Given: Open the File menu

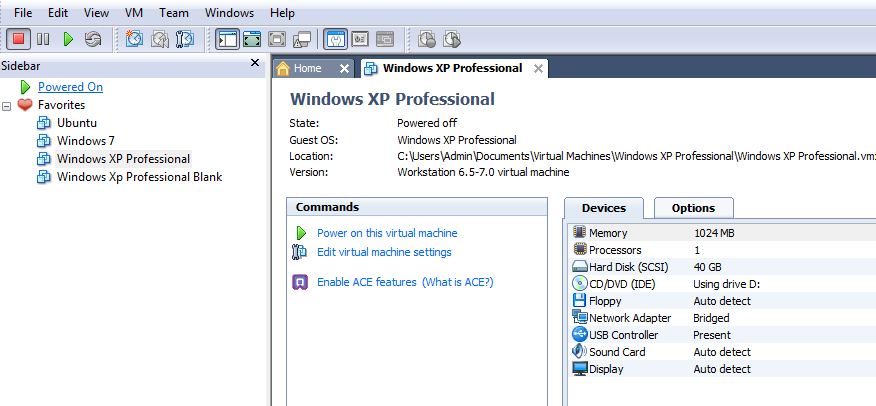Looking at the screenshot, I should click(x=23, y=13).
